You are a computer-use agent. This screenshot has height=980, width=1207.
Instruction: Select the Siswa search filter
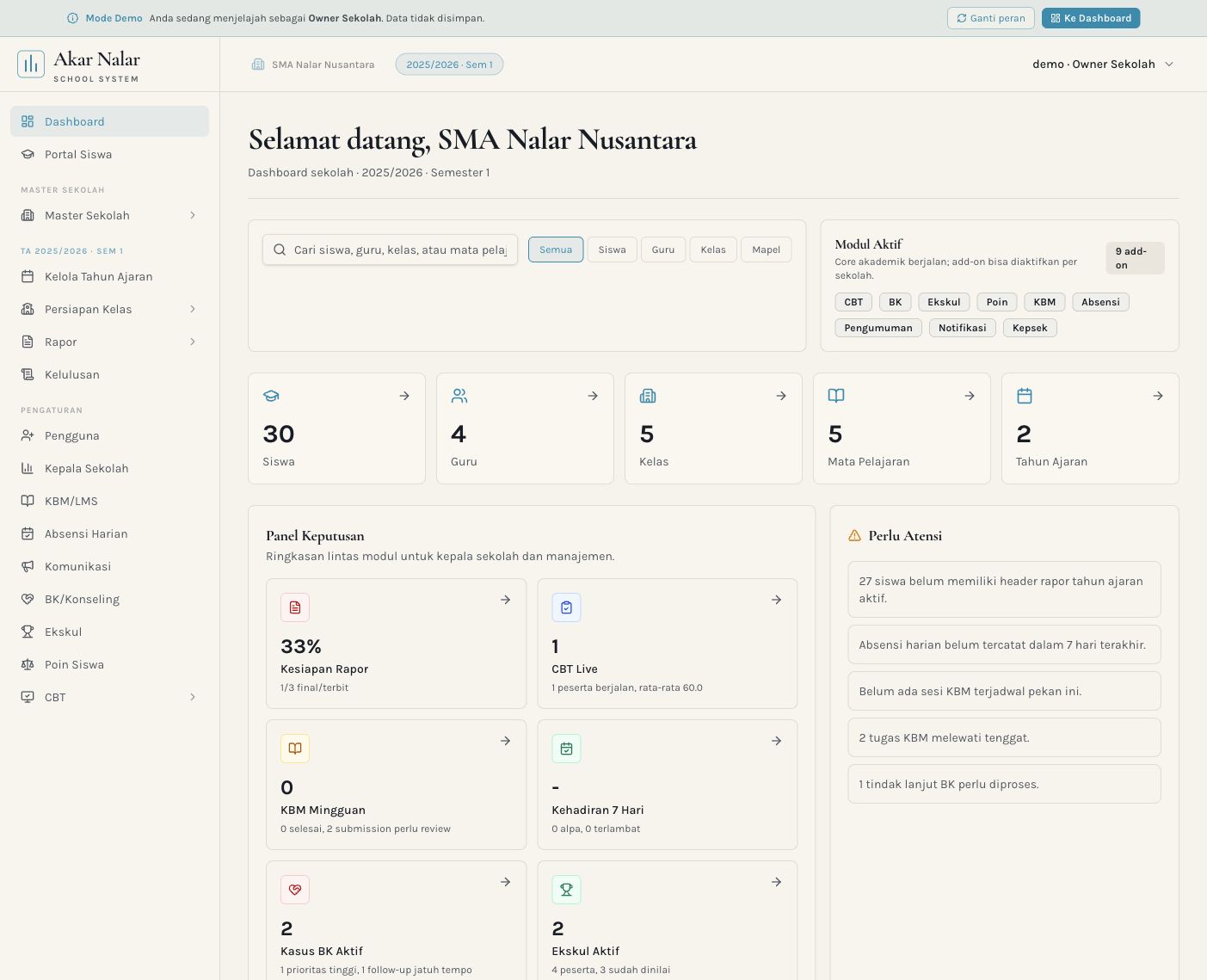pos(613,250)
